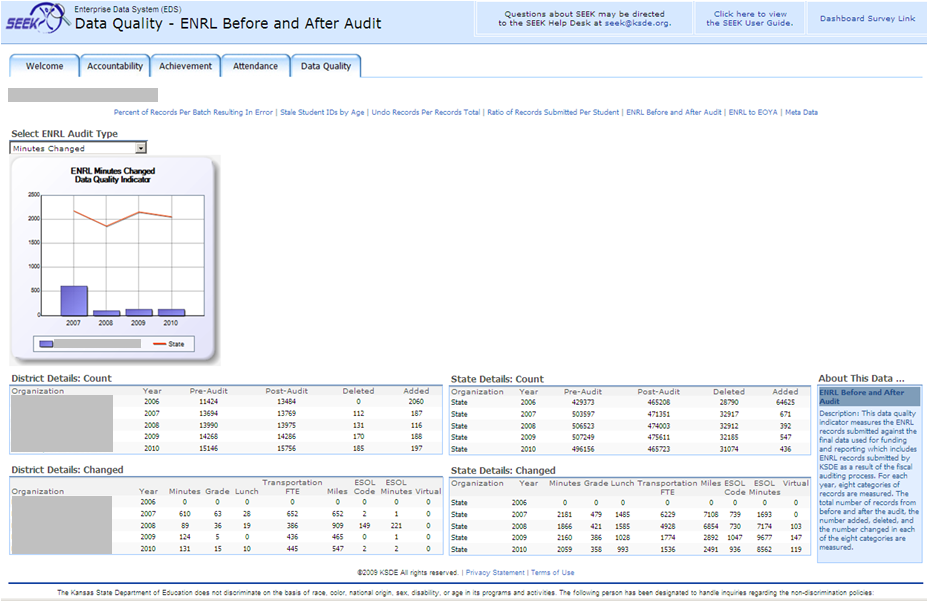Open Stale Student IDs by Age link

tap(322, 112)
